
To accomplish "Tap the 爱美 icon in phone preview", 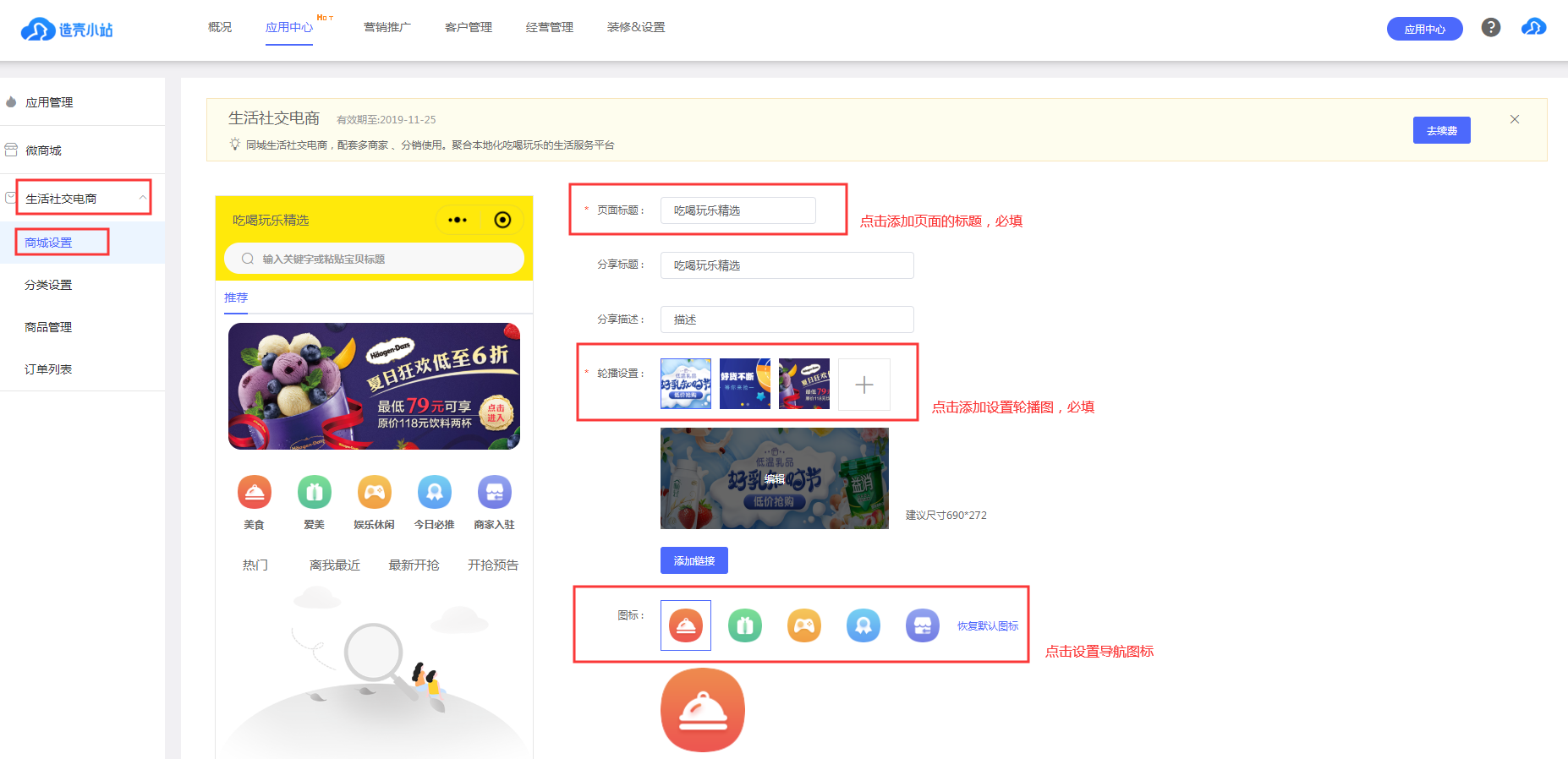I will point(315,492).
